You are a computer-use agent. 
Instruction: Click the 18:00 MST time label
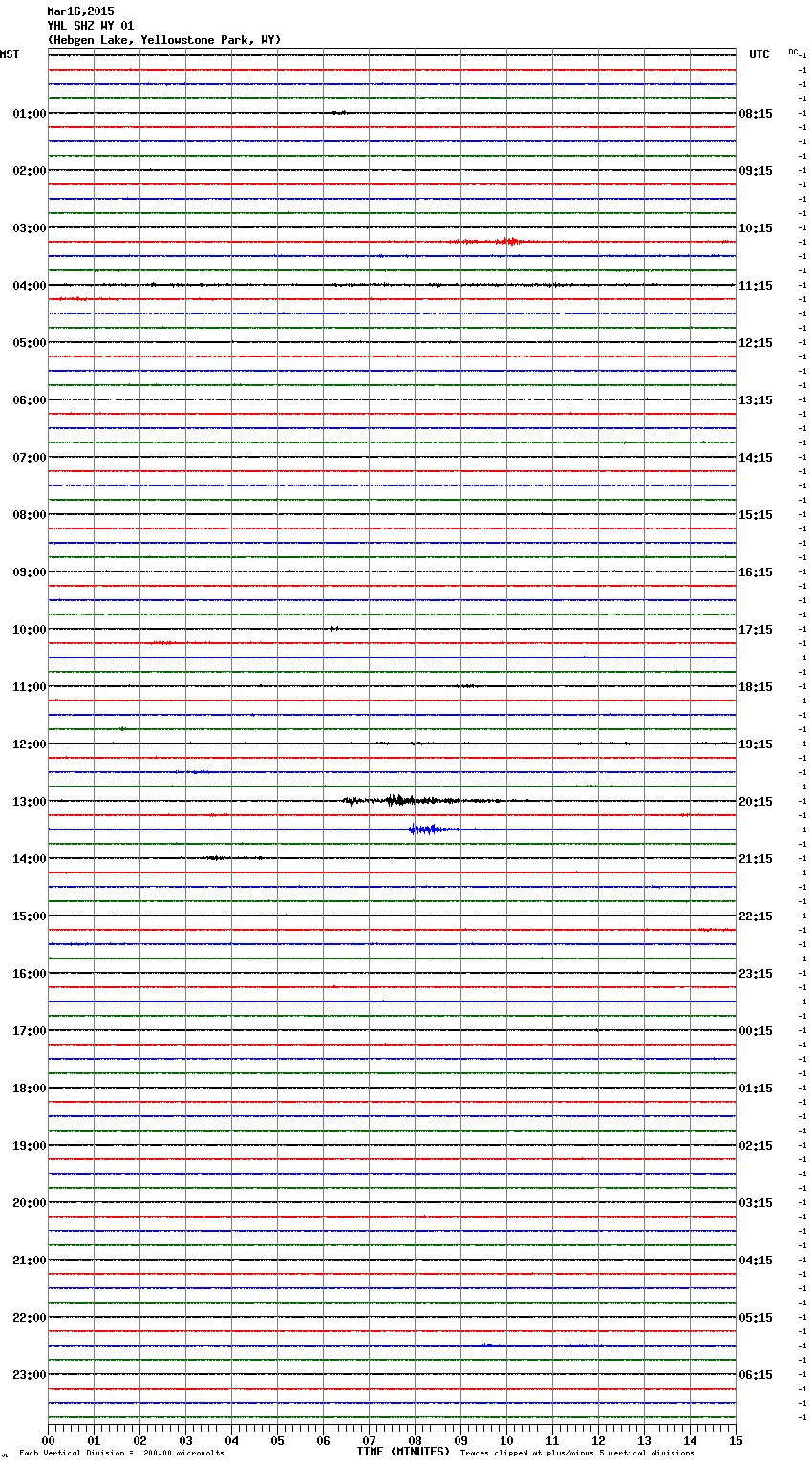tap(30, 1089)
